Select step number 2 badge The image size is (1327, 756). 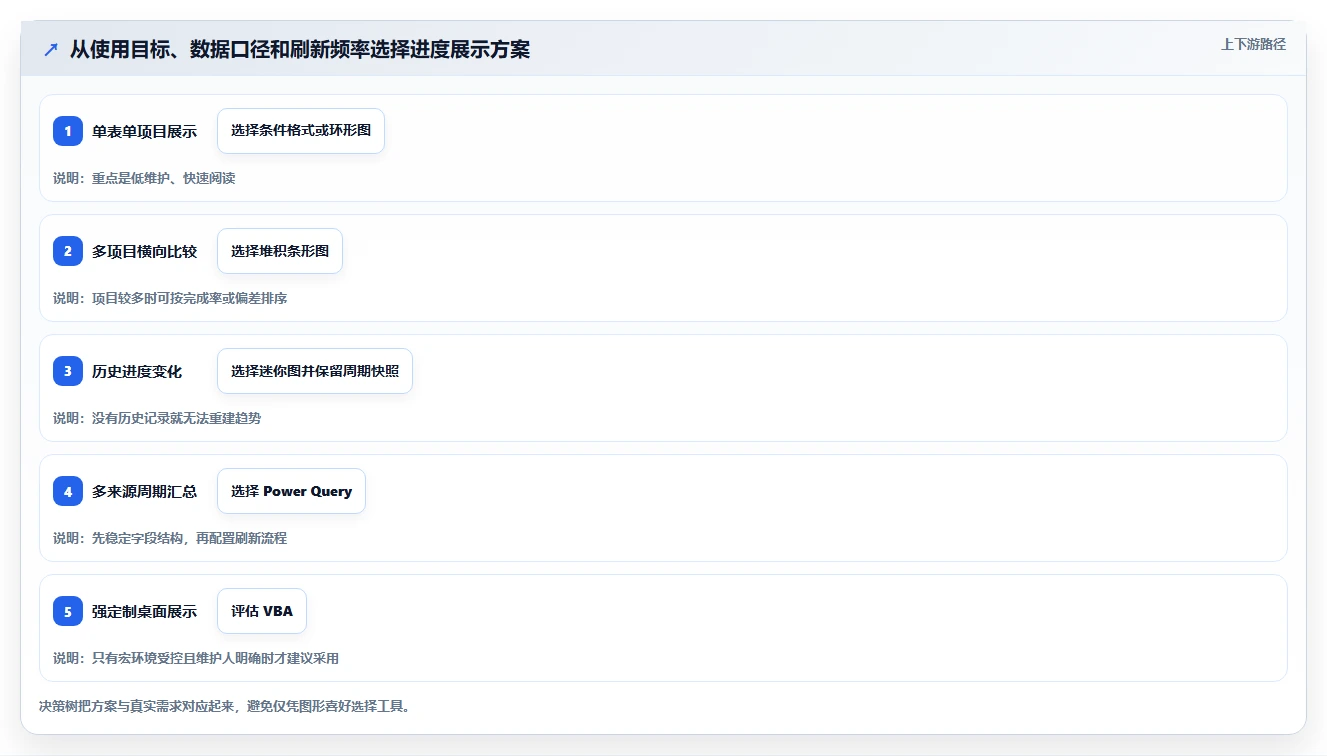(68, 251)
